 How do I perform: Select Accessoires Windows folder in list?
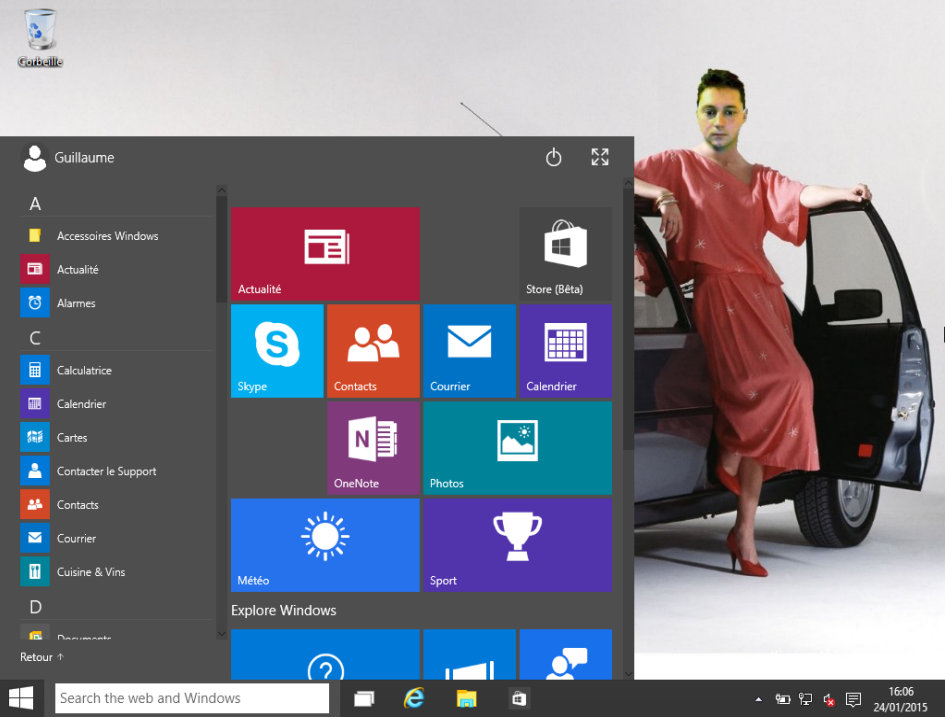107,236
